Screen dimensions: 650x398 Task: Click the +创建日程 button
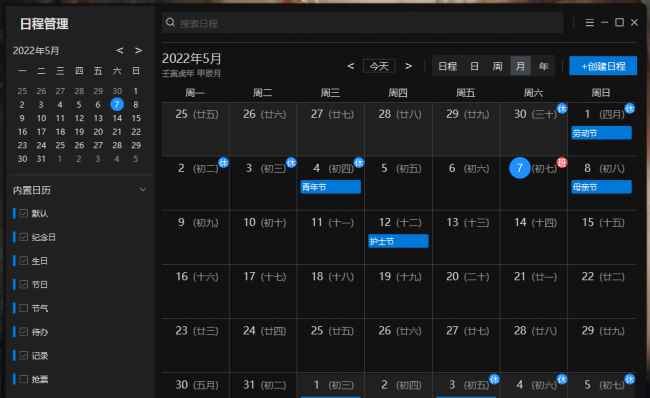click(603, 66)
